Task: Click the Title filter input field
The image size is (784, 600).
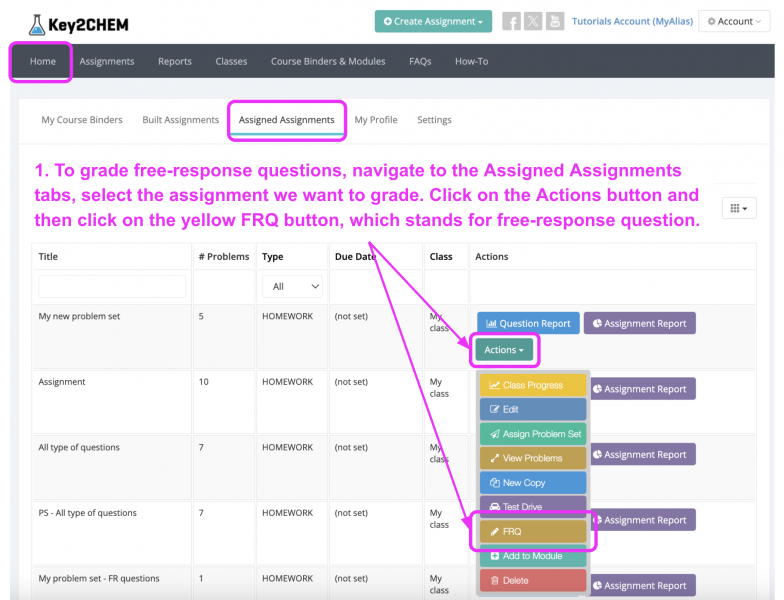Action: 112,286
